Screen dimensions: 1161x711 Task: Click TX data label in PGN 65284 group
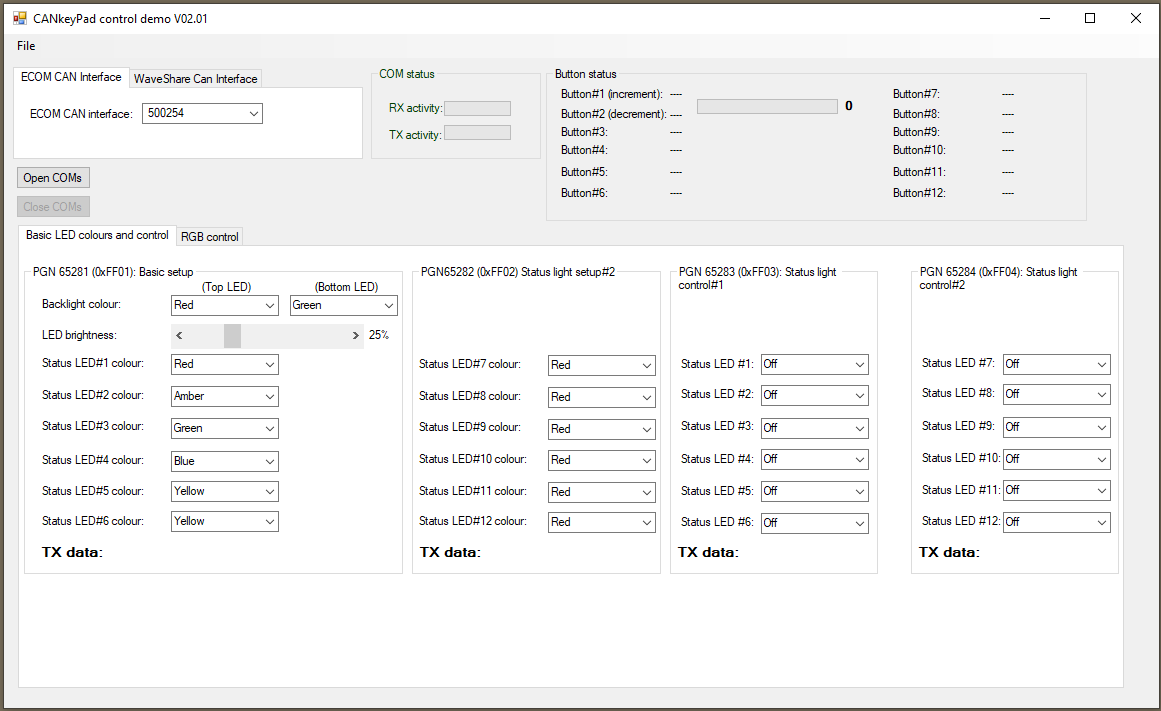click(949, 553)
